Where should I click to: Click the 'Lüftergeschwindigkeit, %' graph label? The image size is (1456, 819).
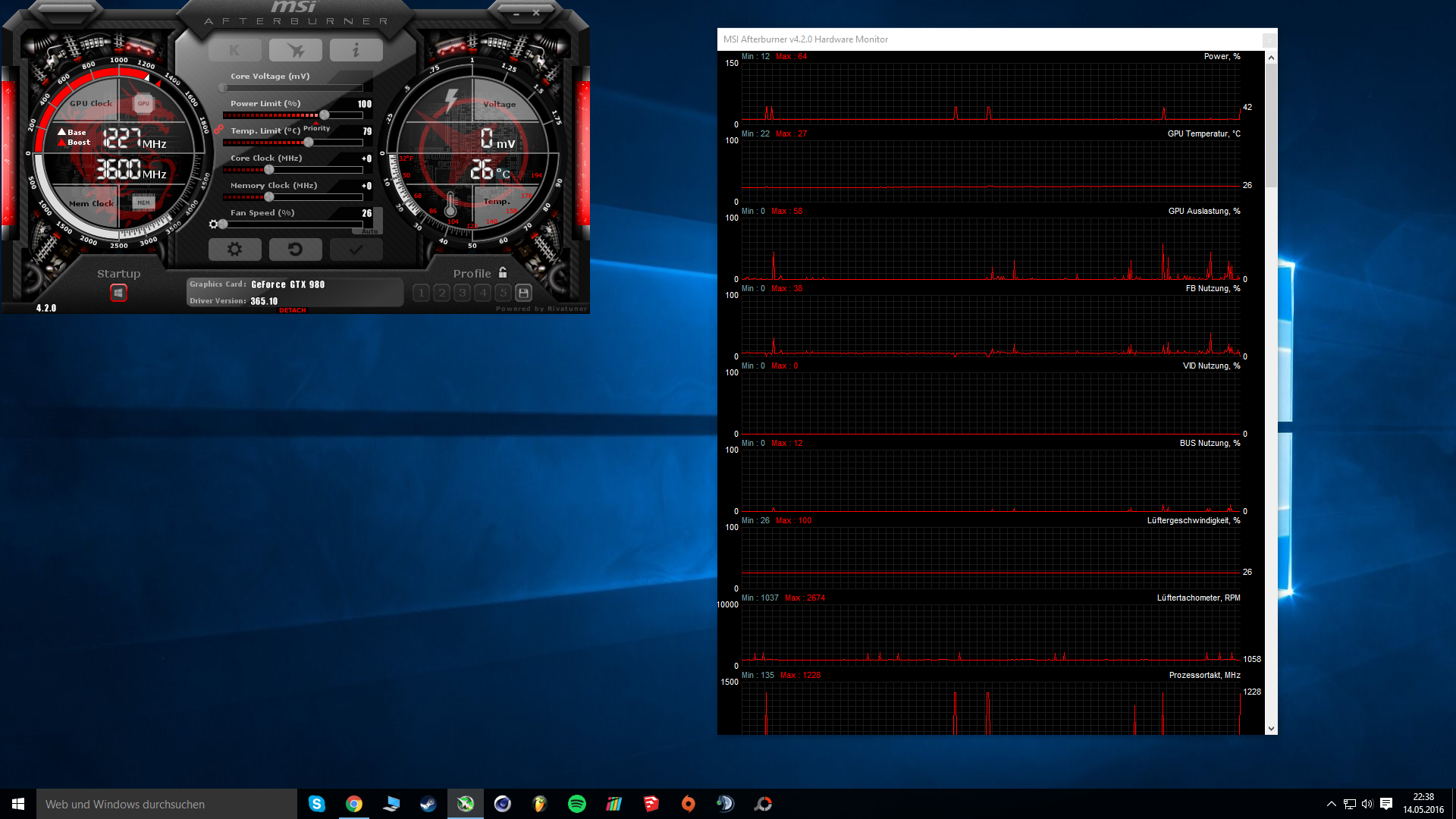(x=1194, y=521)
